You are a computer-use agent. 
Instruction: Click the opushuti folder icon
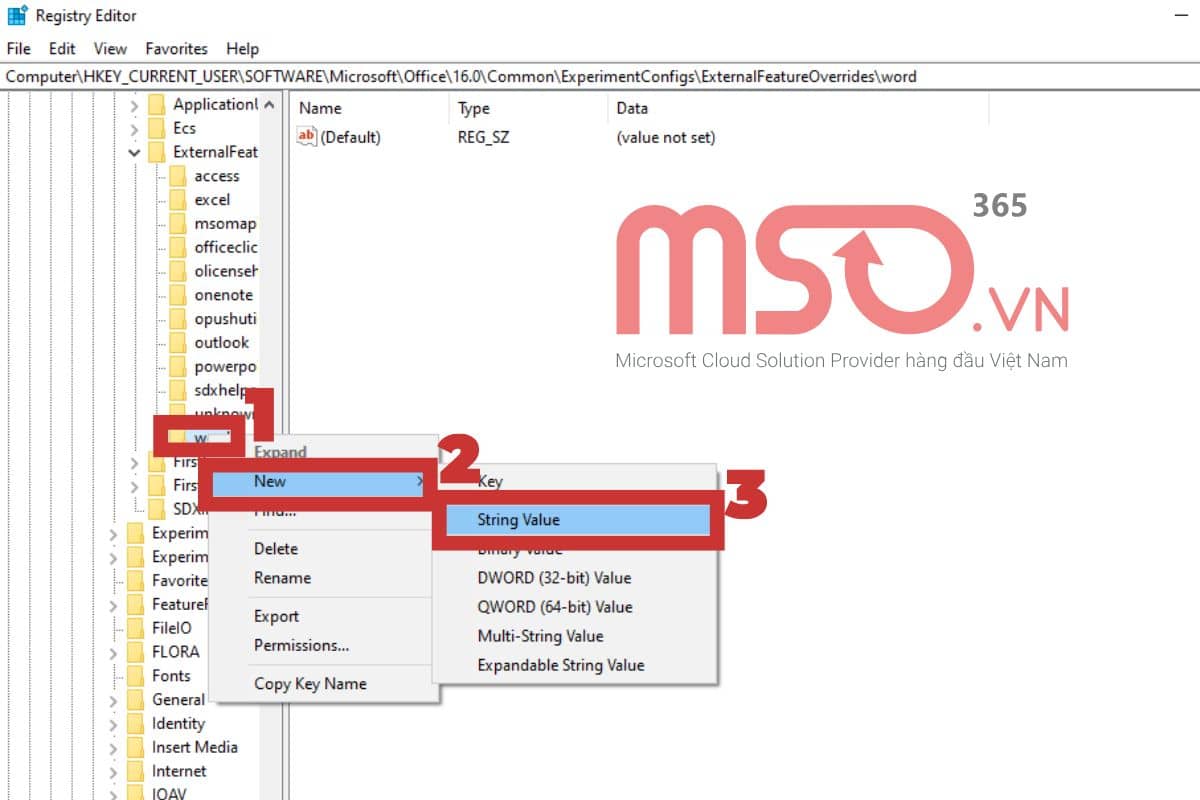point(177,319)
